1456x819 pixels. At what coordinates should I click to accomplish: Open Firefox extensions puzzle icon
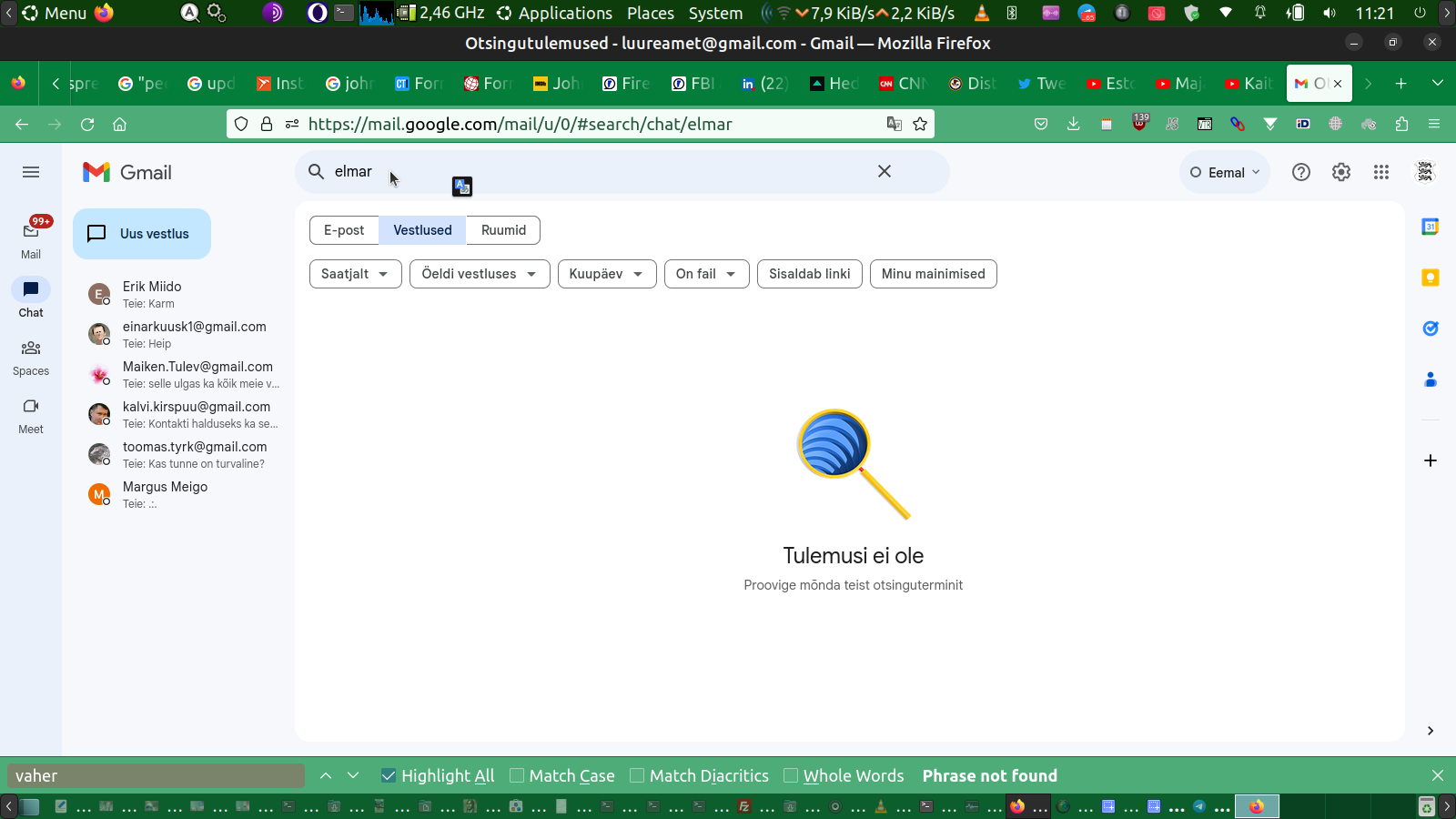click(1401, 124)
